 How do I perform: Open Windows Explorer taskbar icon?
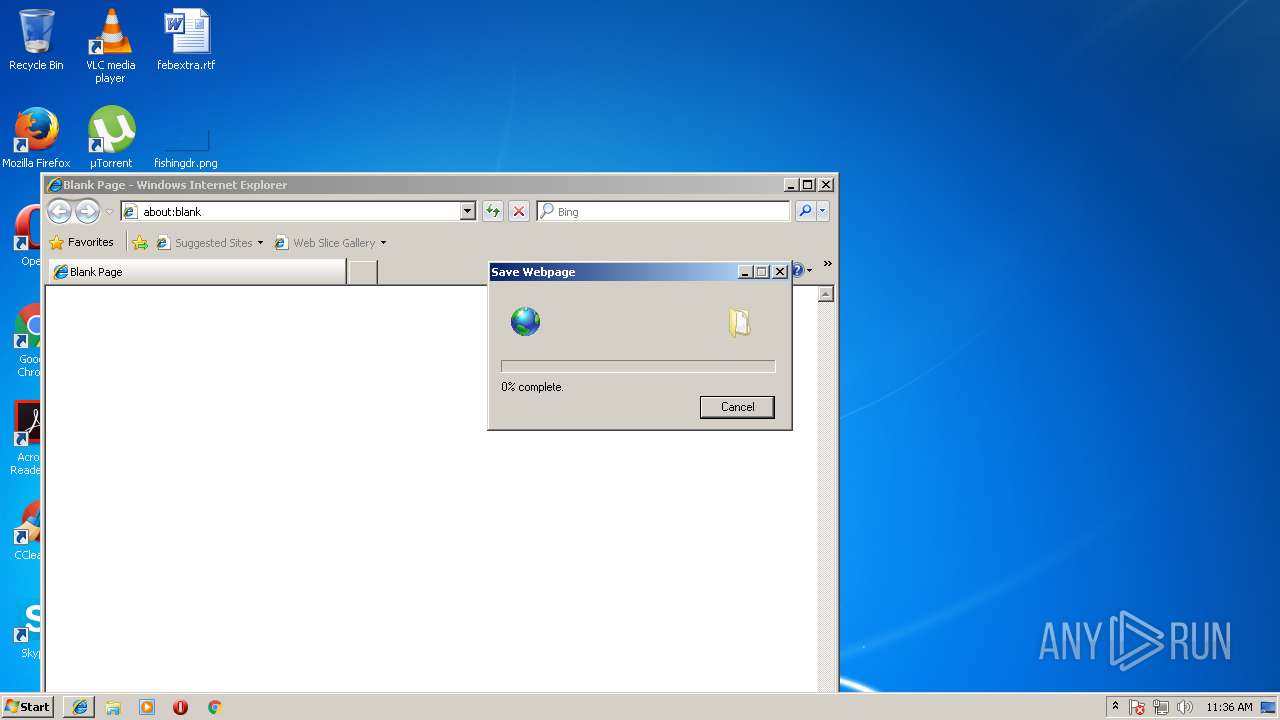(x=113, y=707)
